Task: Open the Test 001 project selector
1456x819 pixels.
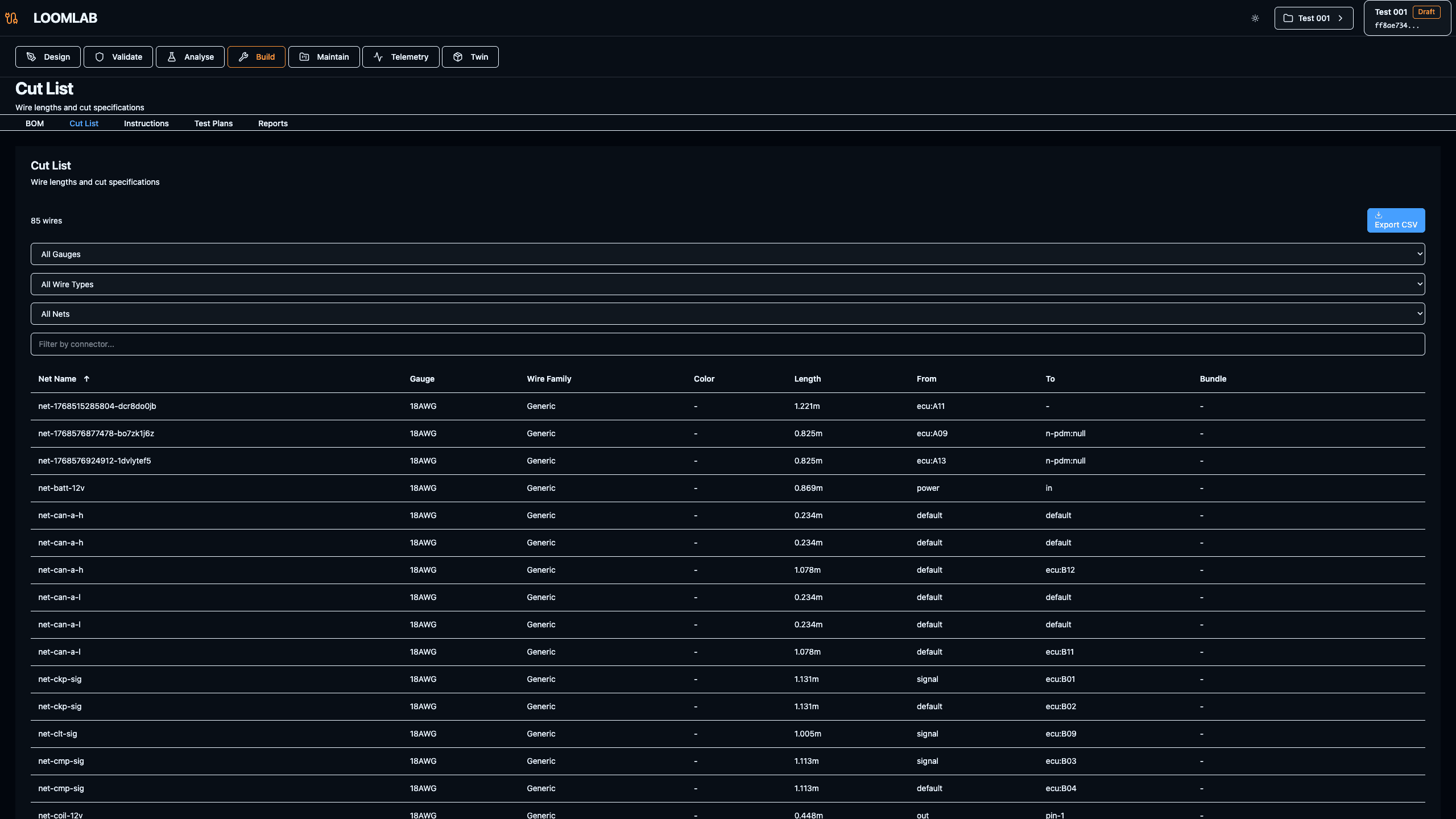Action: (x=1313, y=18)
